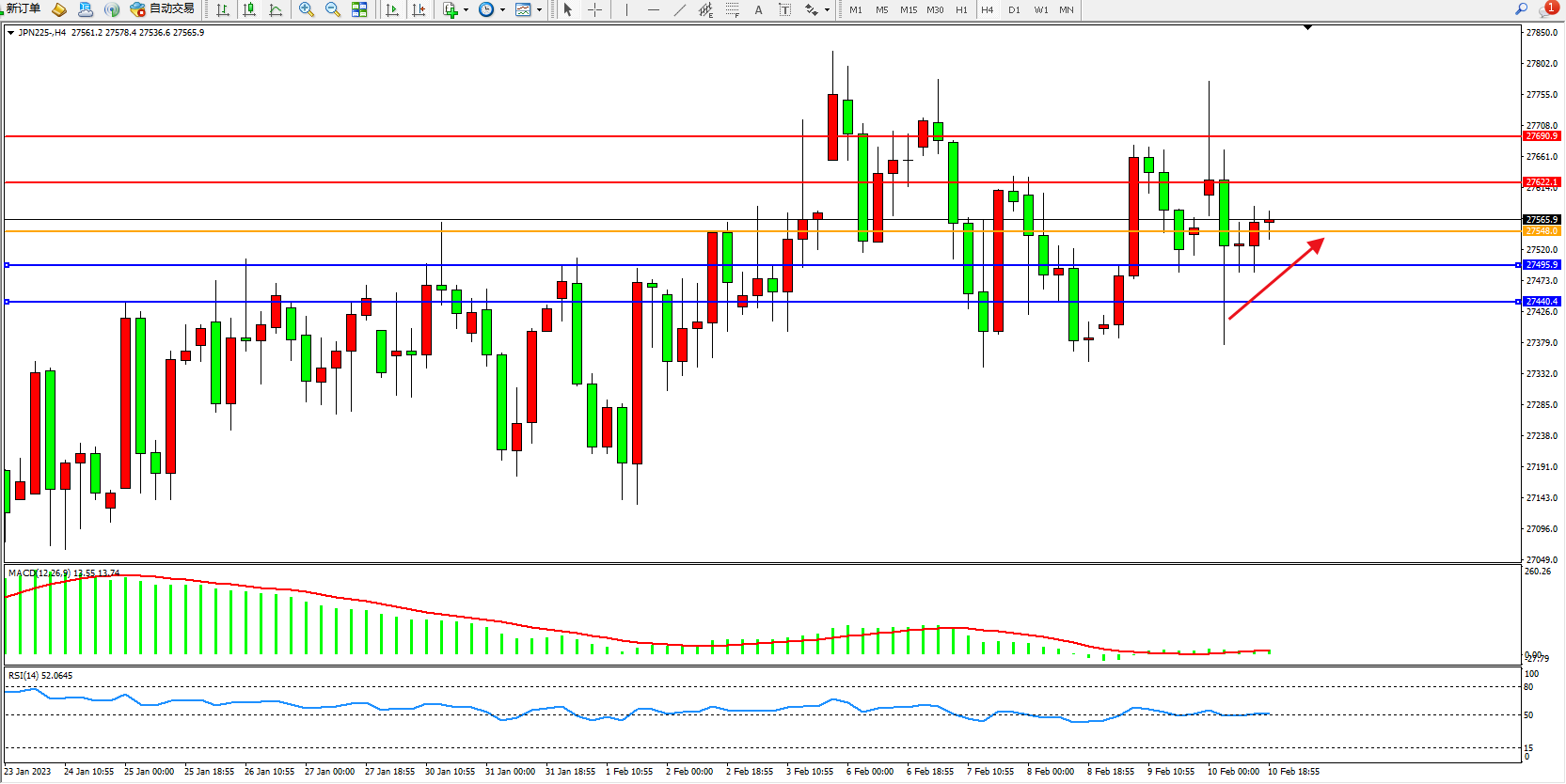This screenshot has height=784, width=1566.
Task: Toggle AutoTrading (自动交易) button
Action: pos(163,9)
